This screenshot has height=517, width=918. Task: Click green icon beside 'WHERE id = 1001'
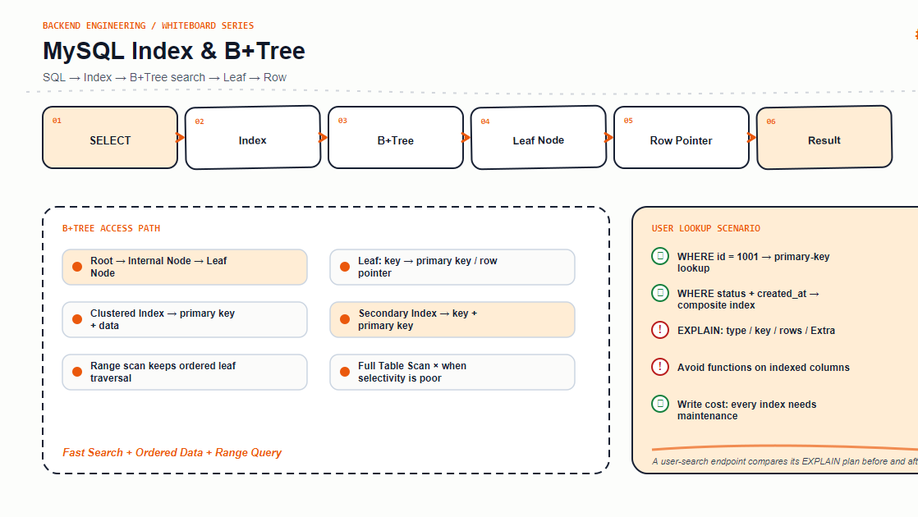[x=660, y=256]
